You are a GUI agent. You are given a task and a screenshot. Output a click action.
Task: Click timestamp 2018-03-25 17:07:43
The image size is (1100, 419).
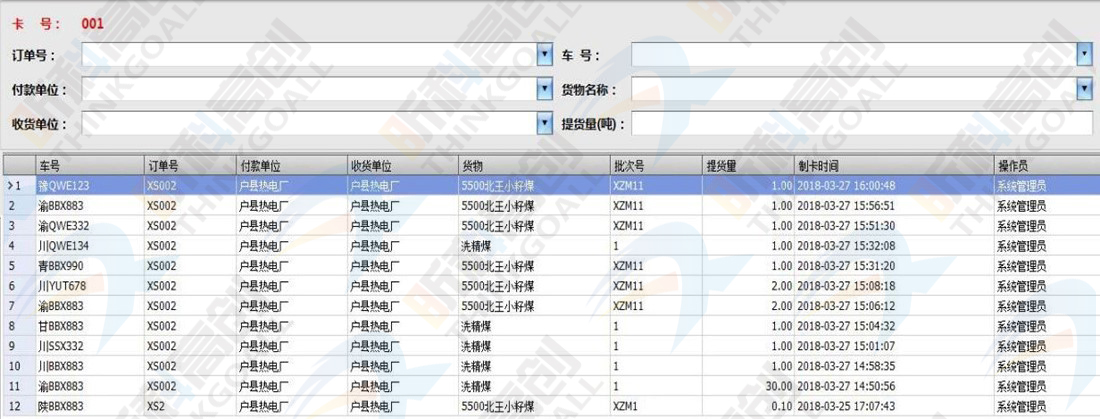click(x=846, y=406)
